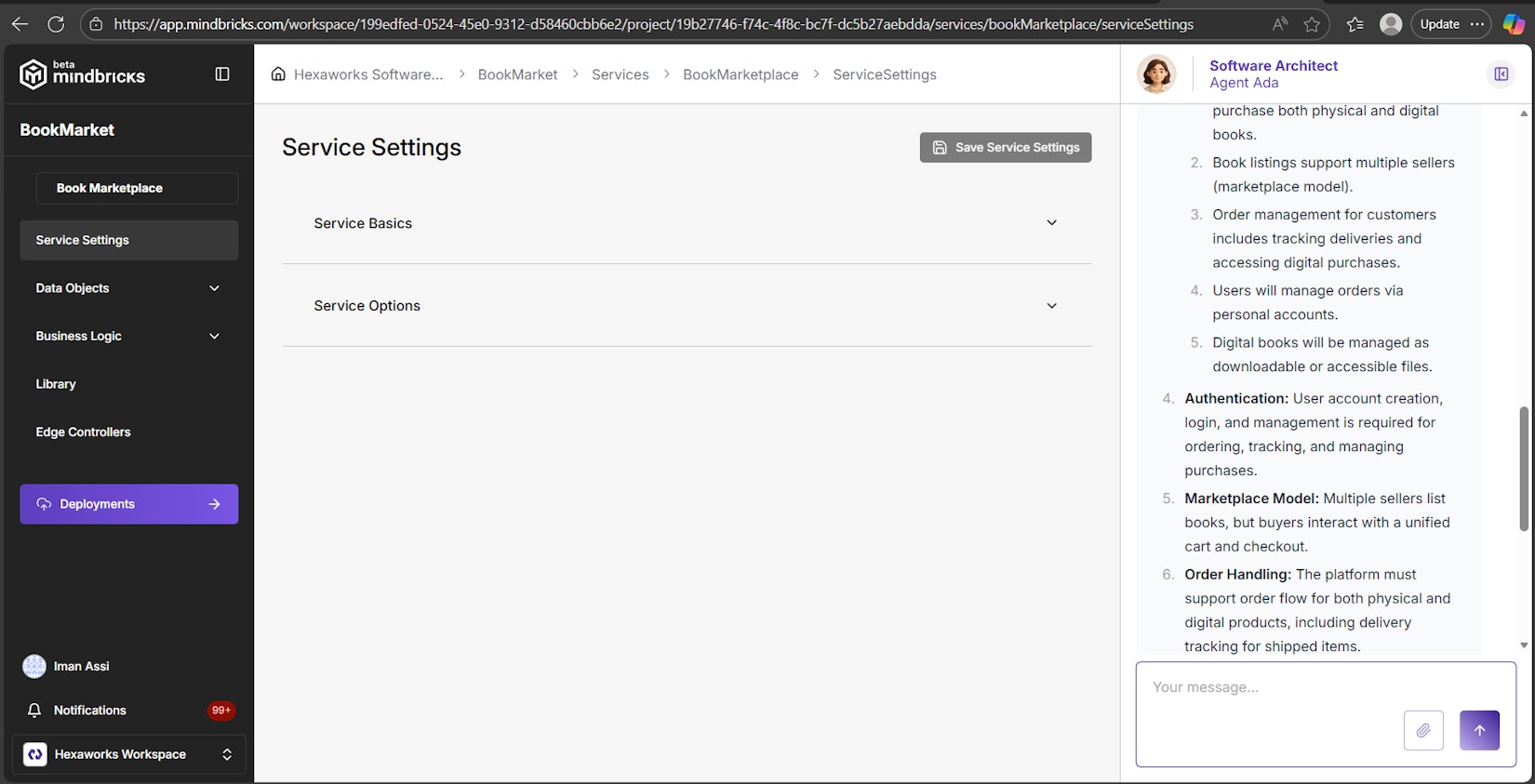Image resolution: width=1535 pixels, height=784 pixels.
Task: Collapse the Software Architect agent panel
Action: pyautogui.click(x=1501, y=74)
